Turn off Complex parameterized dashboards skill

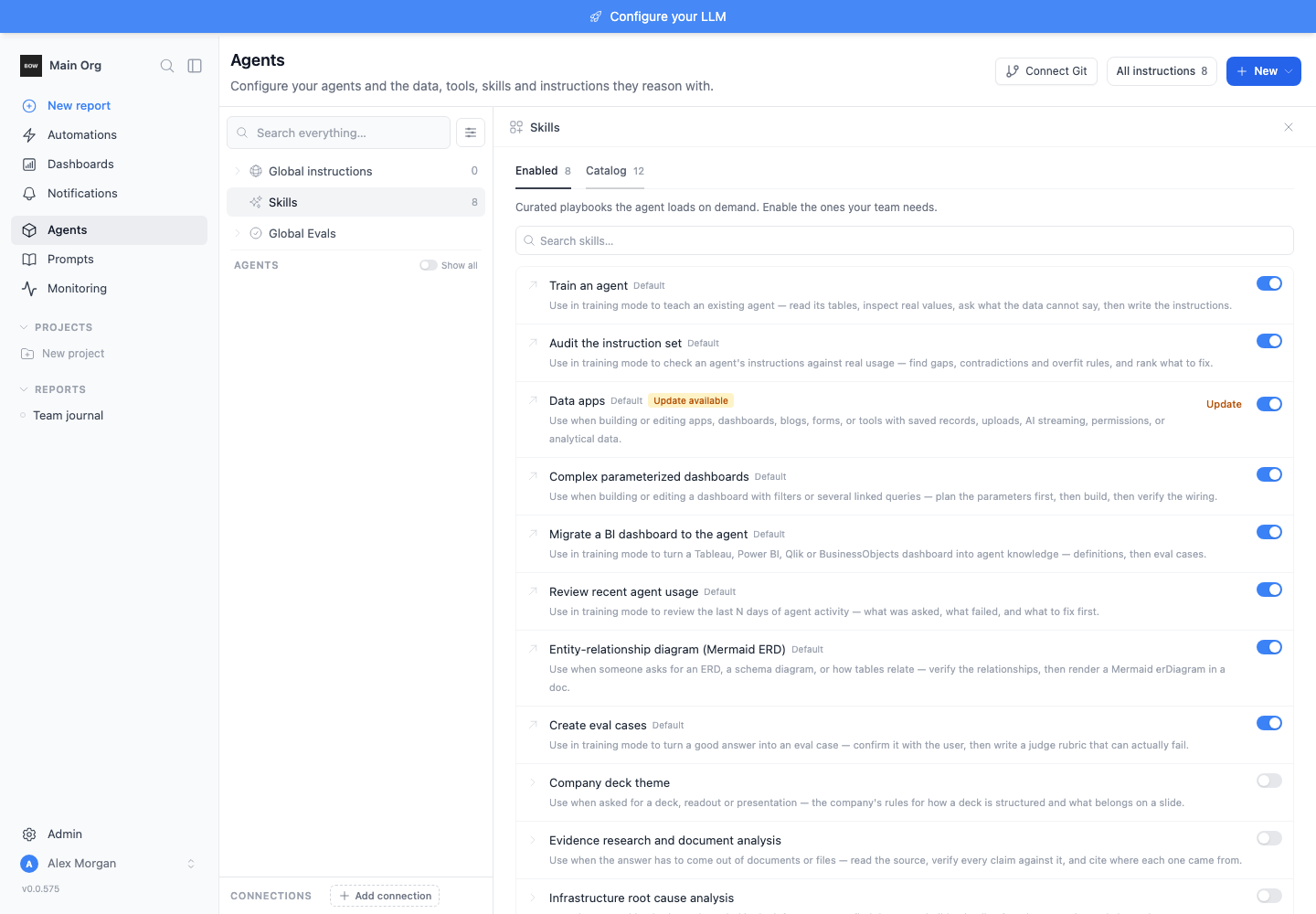coord(1269,474)
